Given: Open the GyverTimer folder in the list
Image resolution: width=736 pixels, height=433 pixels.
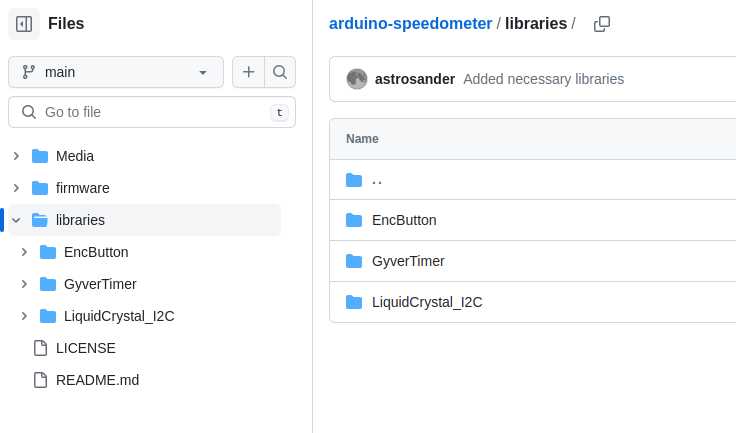Looking at the screenshot, I should (x=408, y=261).
